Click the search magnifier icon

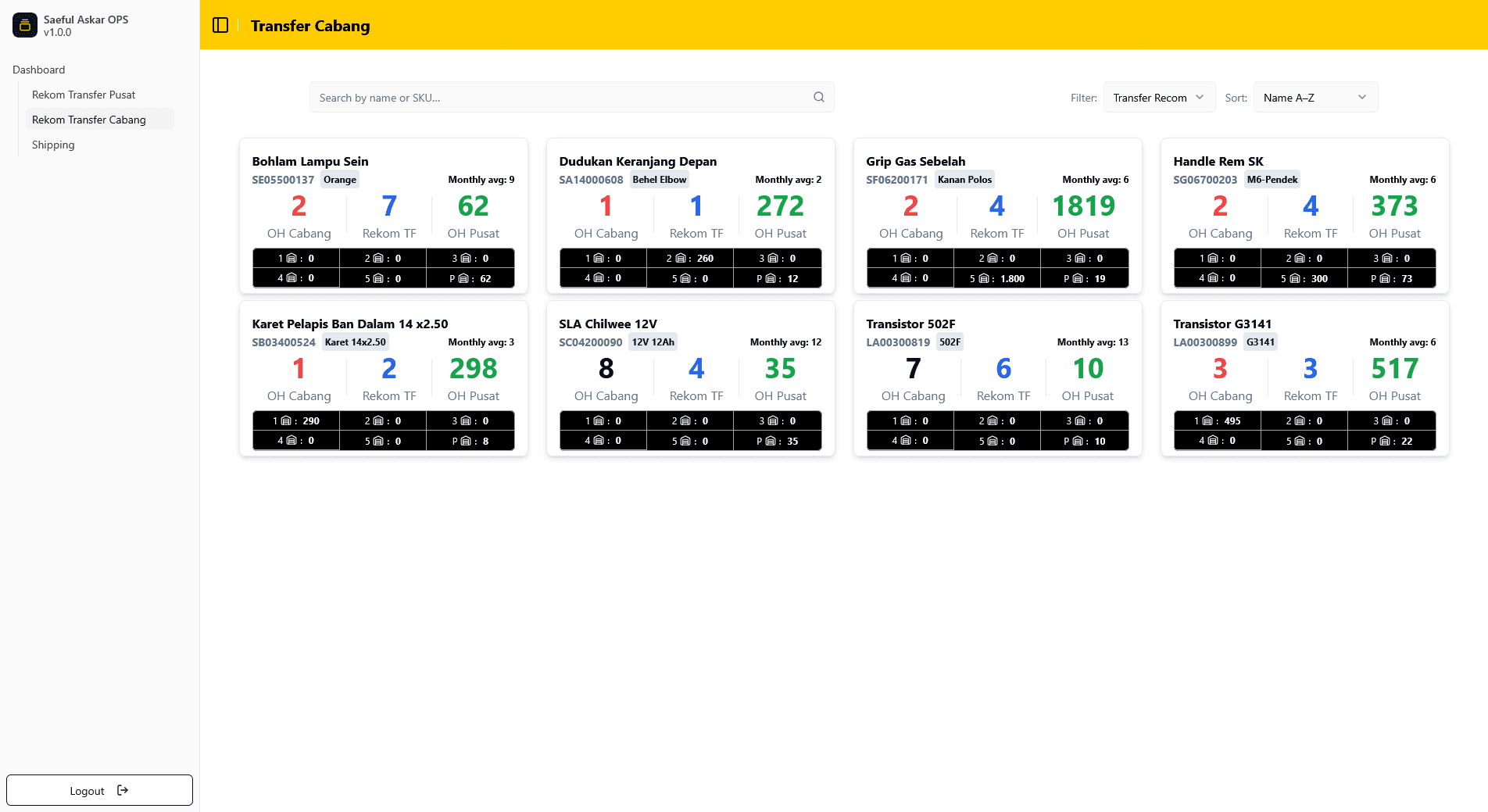click(x=818, y=98)
